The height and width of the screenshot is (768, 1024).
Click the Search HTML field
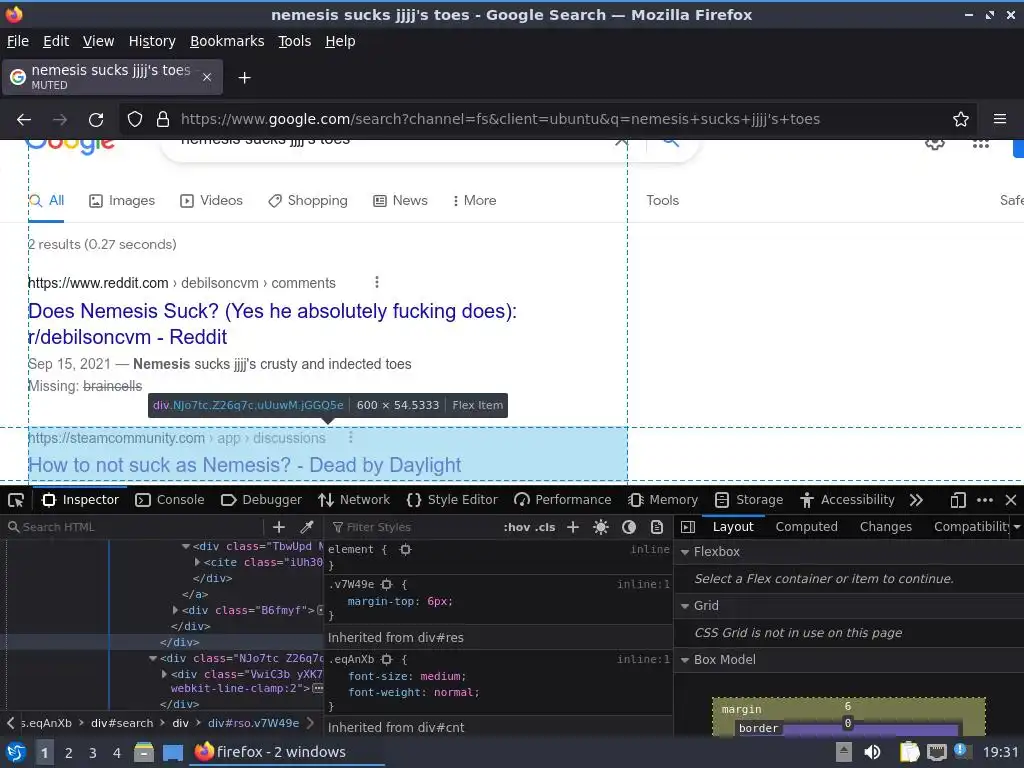[135, 527]
